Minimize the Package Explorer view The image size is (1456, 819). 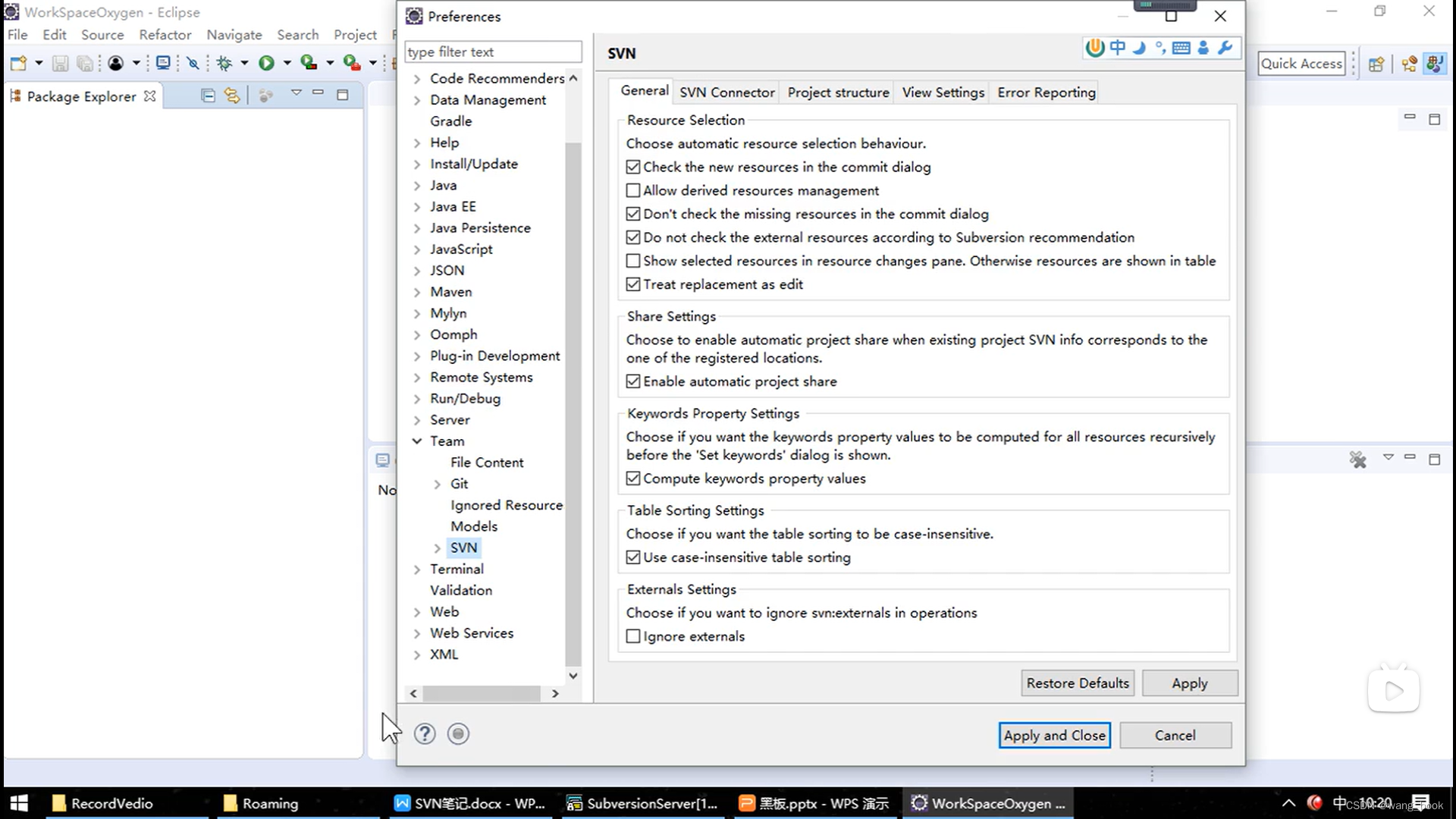318,93
